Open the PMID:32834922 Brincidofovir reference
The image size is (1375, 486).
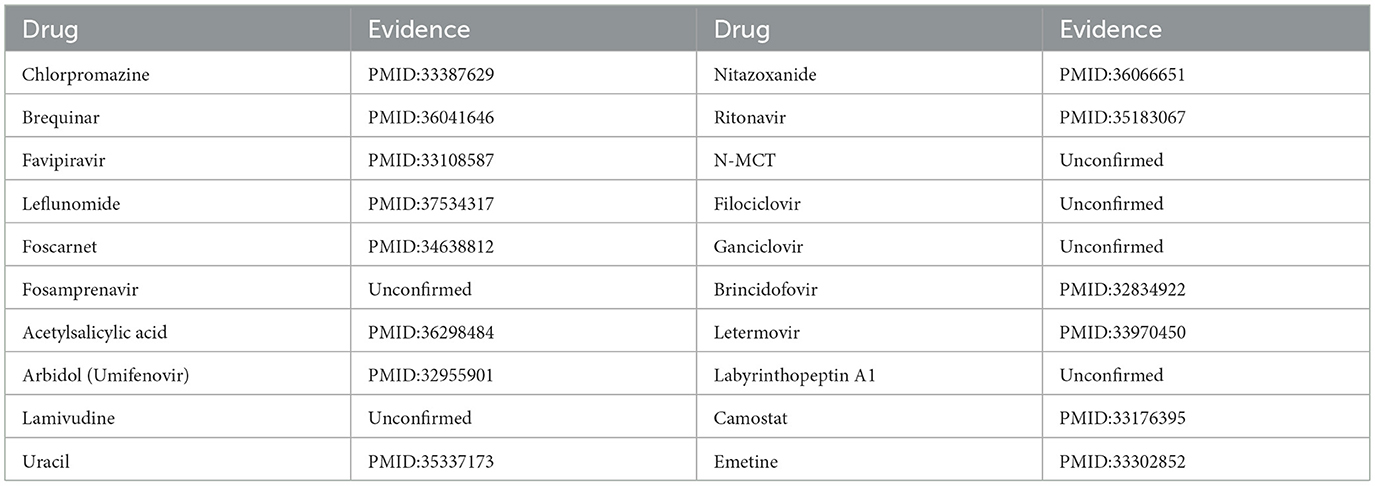[x=1124, y=290]
